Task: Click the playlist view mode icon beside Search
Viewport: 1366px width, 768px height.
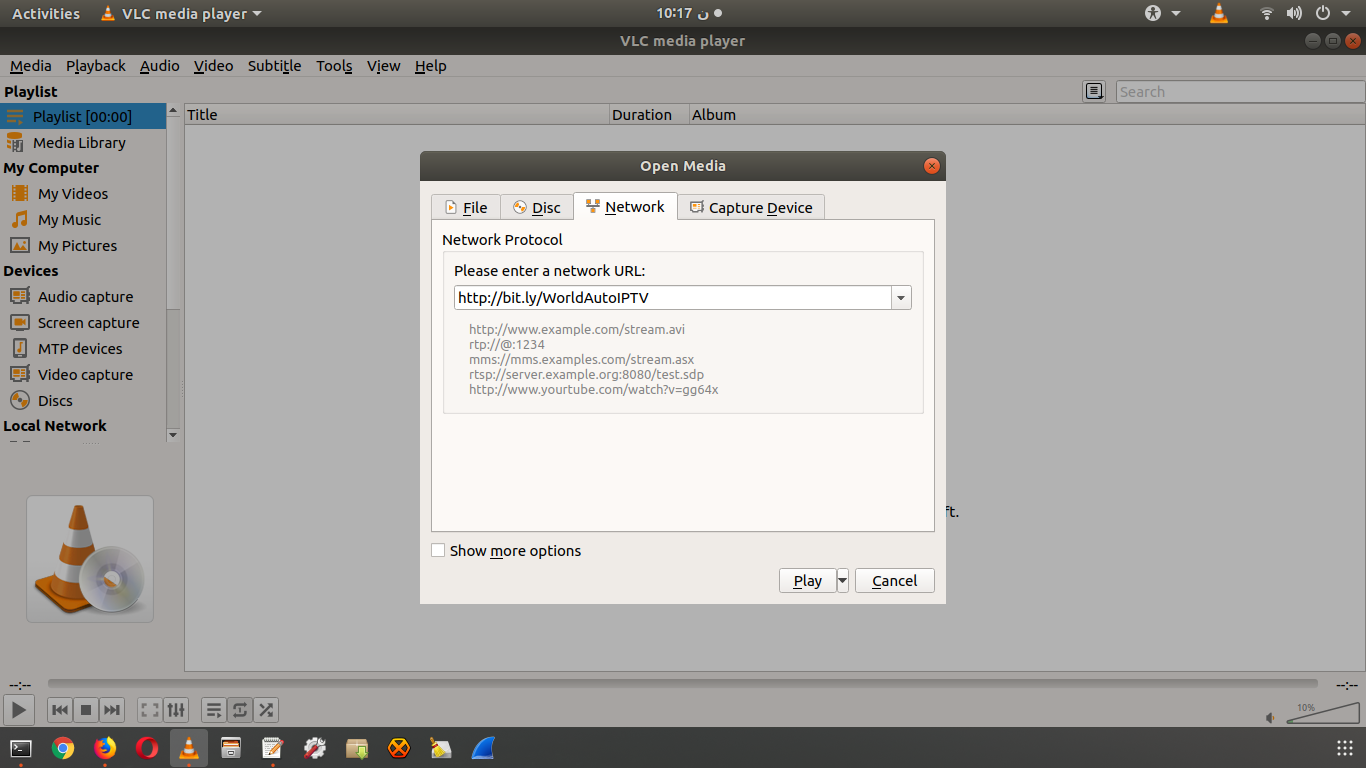Action: (1095, 92)
